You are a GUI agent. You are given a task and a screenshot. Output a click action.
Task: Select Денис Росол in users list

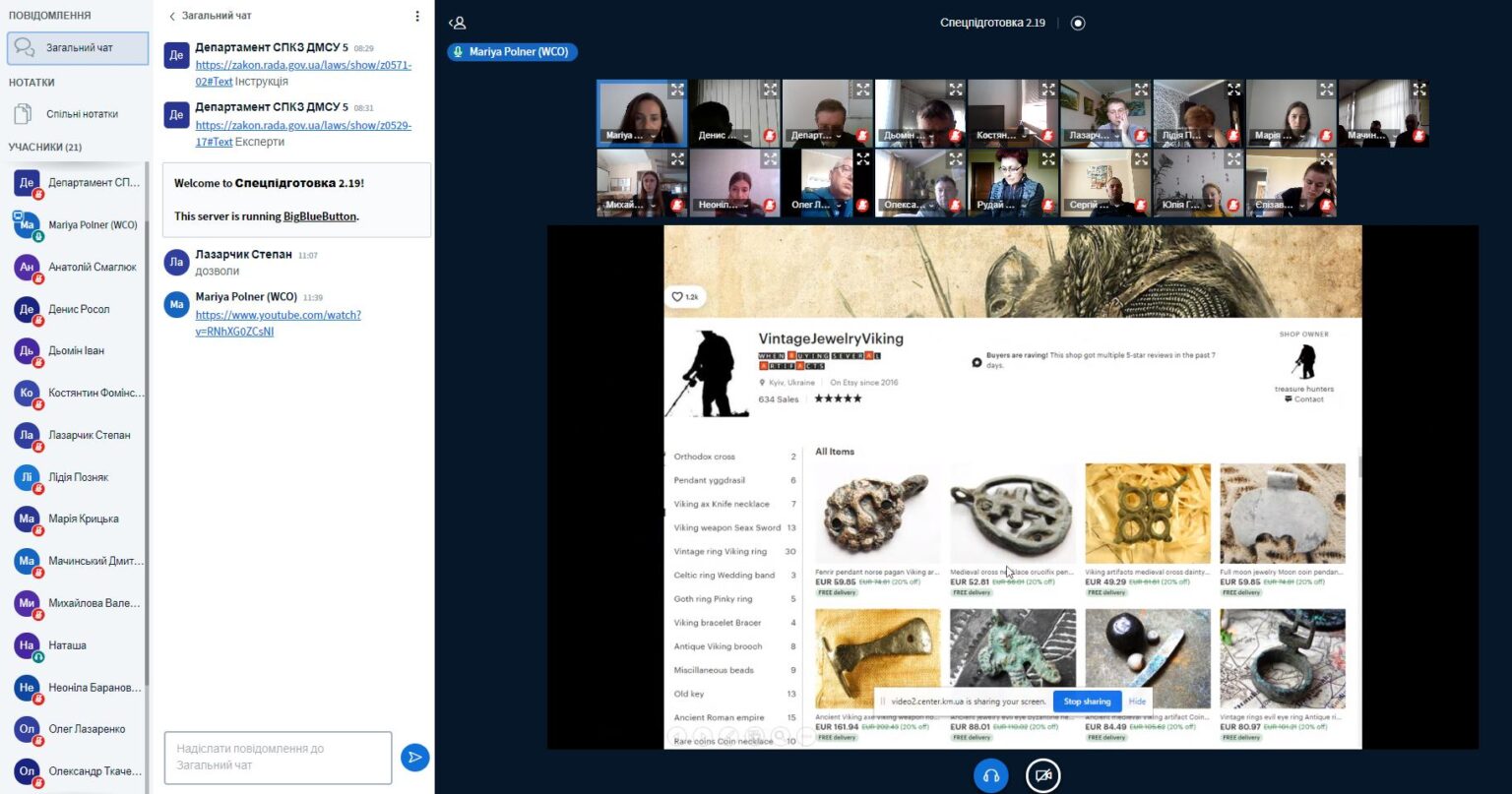point(79,309)
